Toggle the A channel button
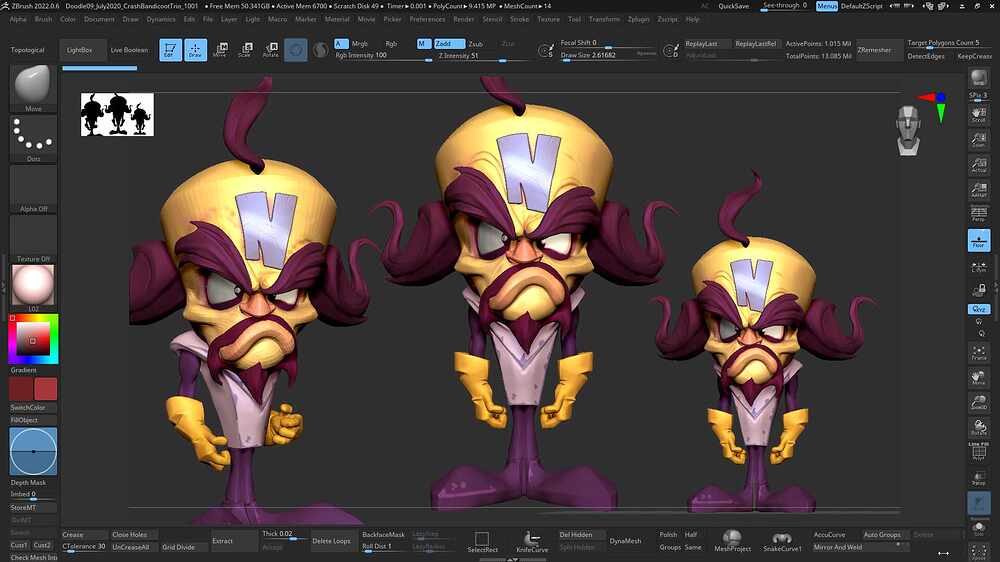Viewport: 1000px width, 562px height. pyautogui.click(x=341, y=44)
